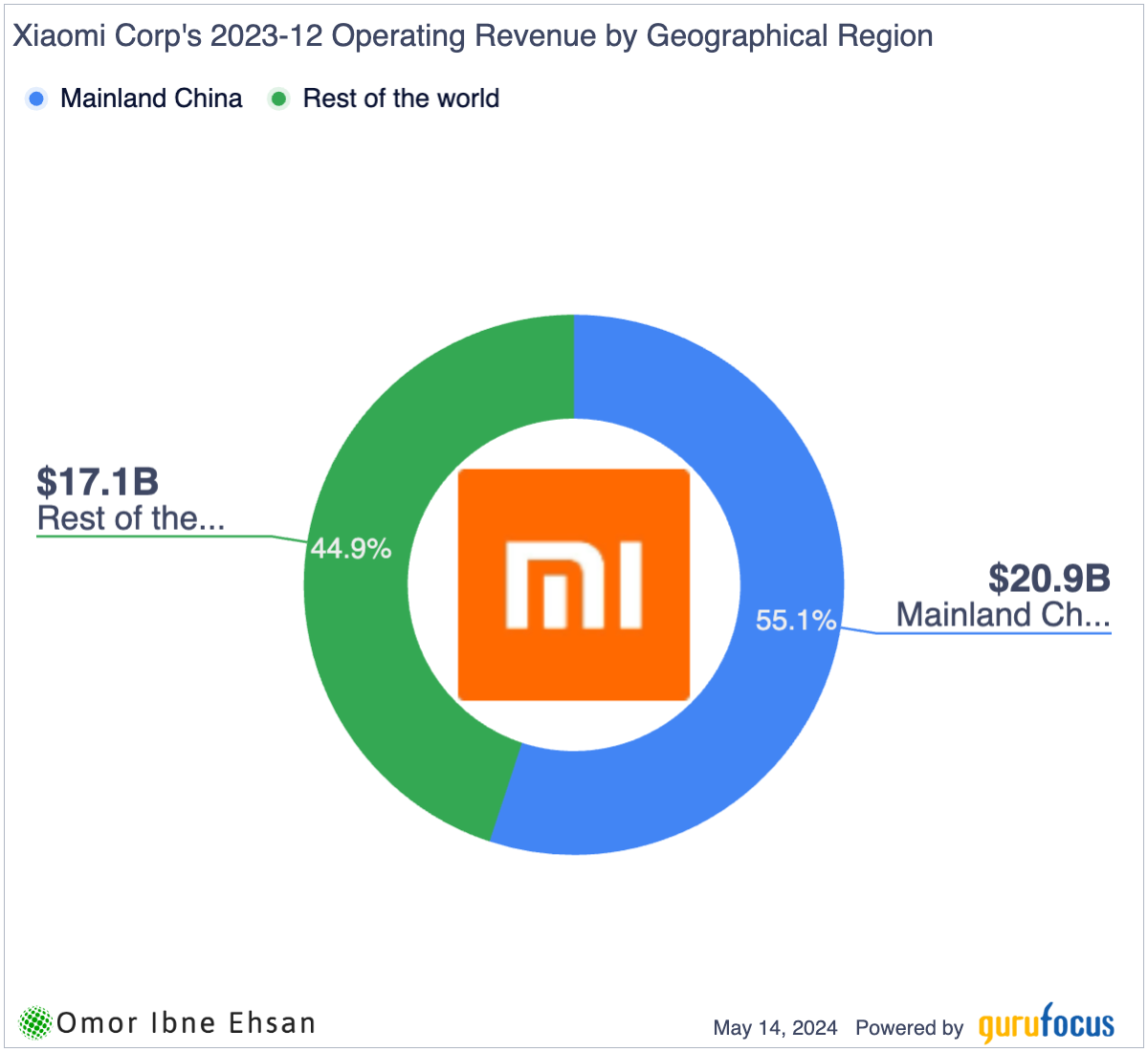Click the $20.9B value label
Image resolution: width=1148 pixels, height=1052 pixels.
pyautogui.click(x=1049, y=578)
